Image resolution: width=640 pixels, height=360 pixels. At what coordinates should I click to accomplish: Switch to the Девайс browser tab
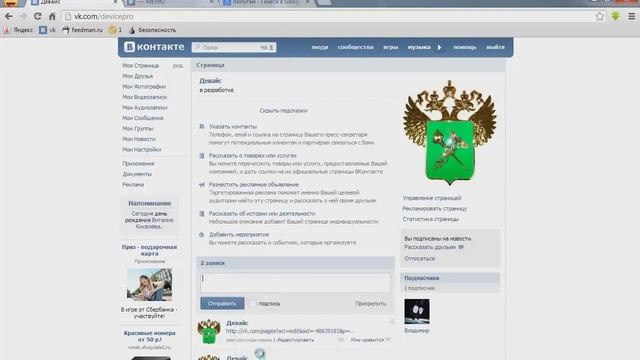[x=73, y=2]
